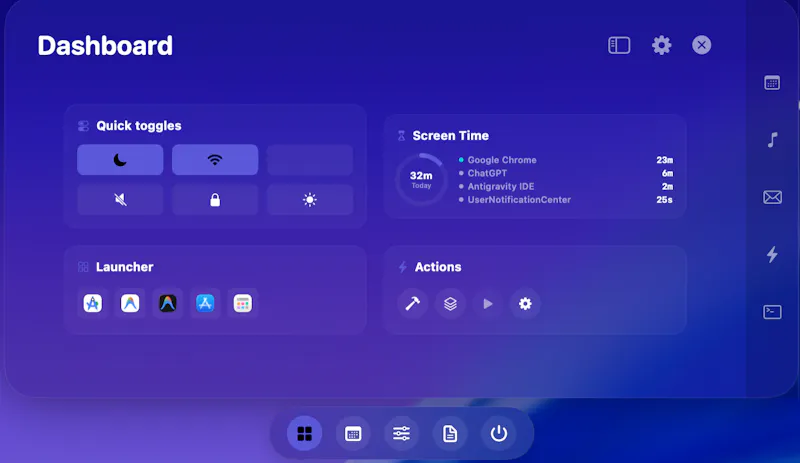
Task: Toggle the sidebar layout icon in header
Action: 619,45
